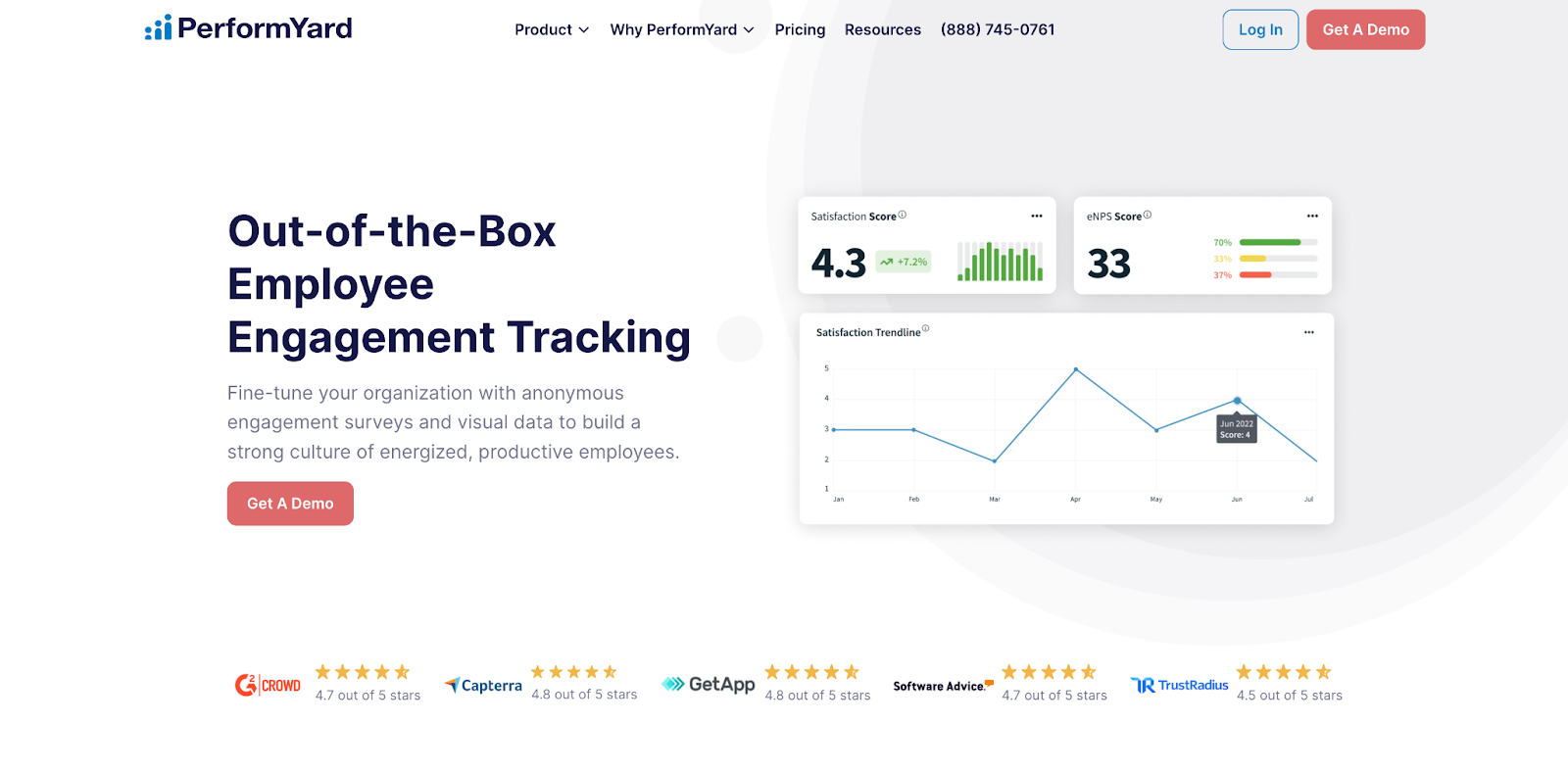The width and height of the screenshot is (1568, 773).
Task: Click the PerformYard logo
Action: (249, 28)
